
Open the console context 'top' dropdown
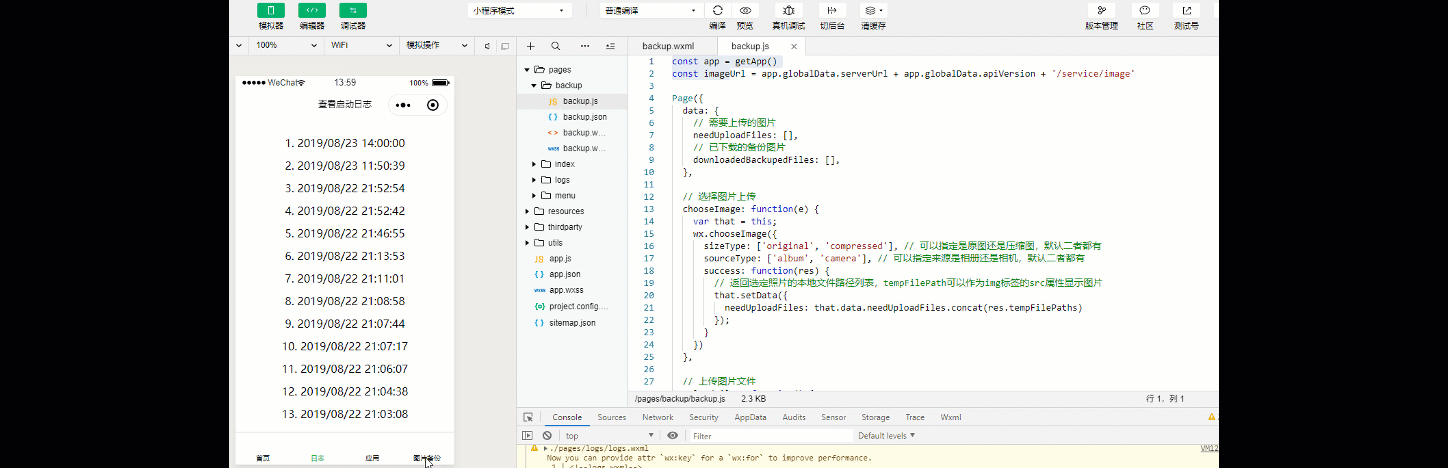[x=609, y=436]
